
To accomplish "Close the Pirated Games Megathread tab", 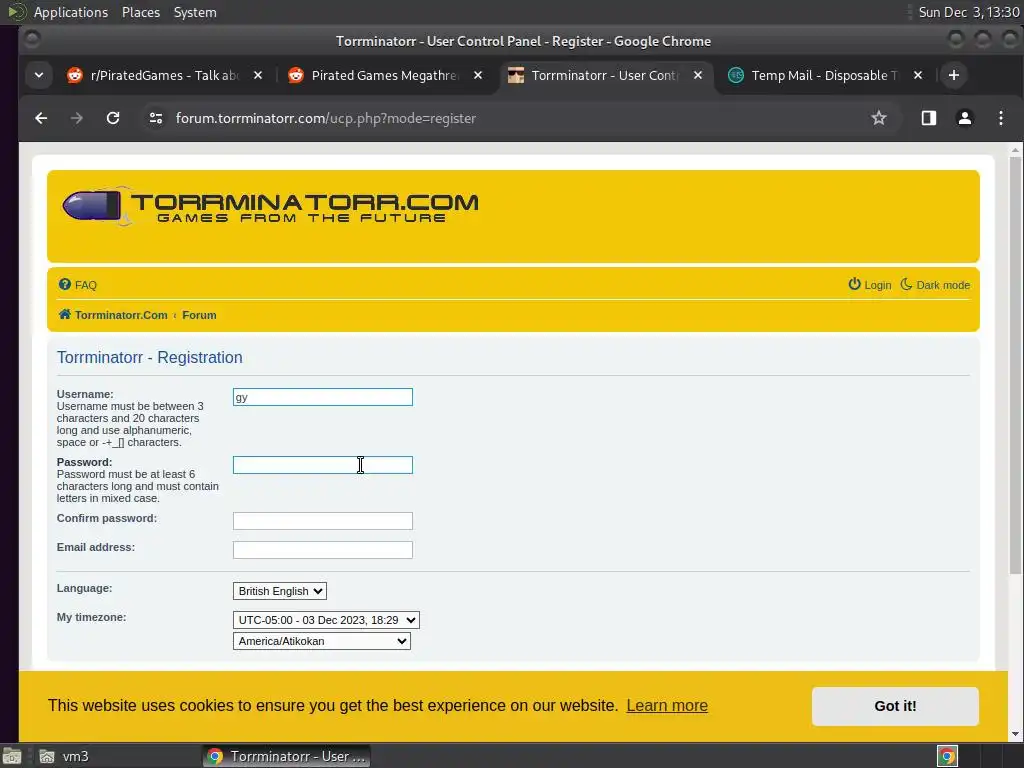I will coord(478,75).
